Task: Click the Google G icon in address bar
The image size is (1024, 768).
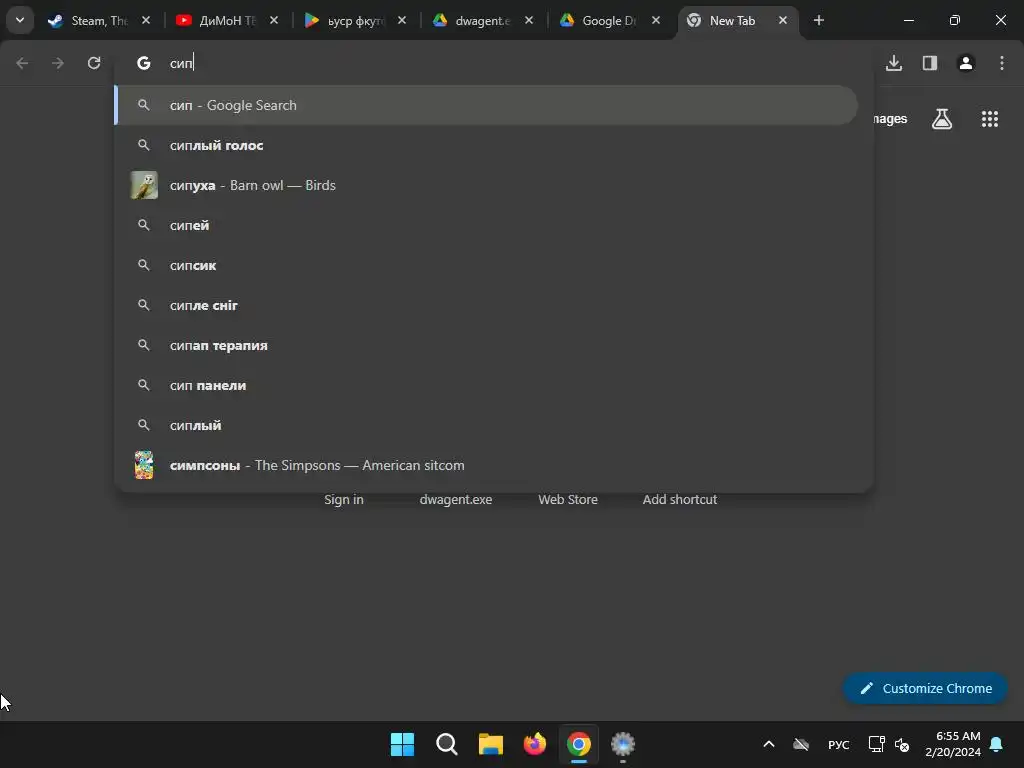Action: (144, 63)
